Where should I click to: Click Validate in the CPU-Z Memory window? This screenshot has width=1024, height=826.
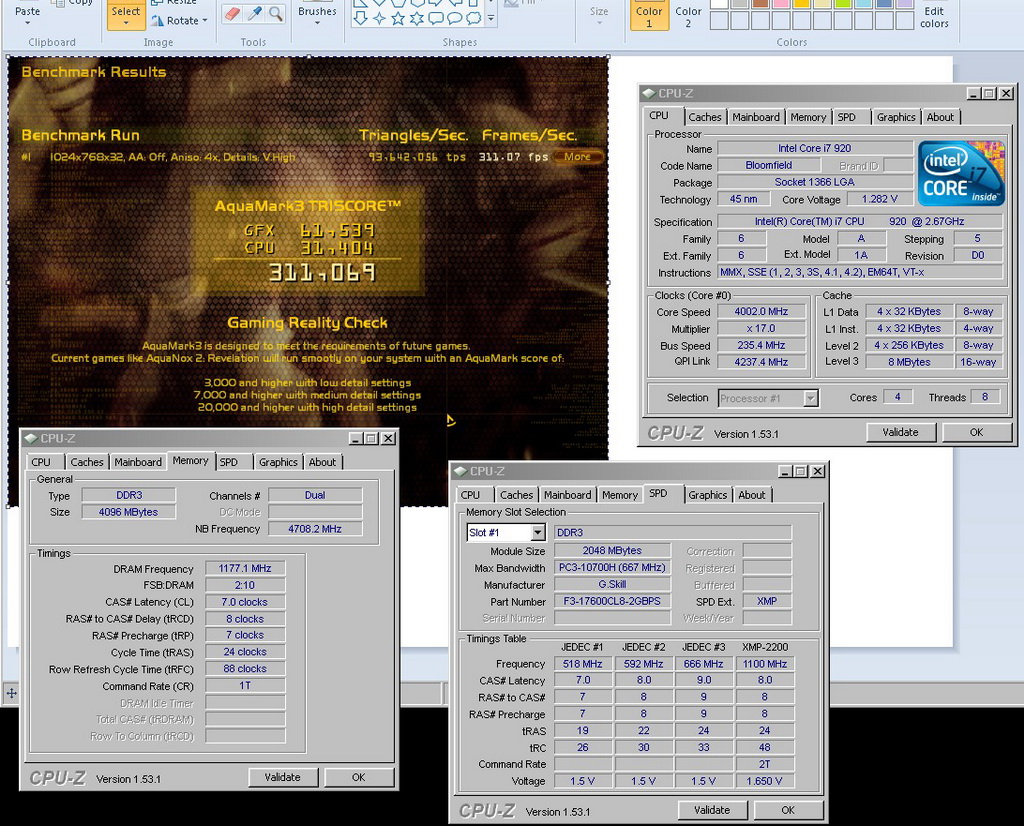(x=283, y=777)
